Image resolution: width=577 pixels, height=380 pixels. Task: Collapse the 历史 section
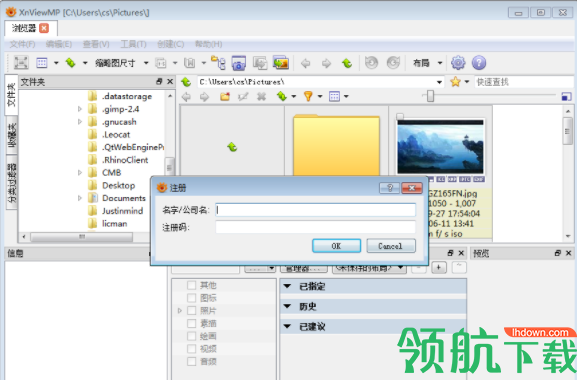pyautogui.click(x=287, y=306)
